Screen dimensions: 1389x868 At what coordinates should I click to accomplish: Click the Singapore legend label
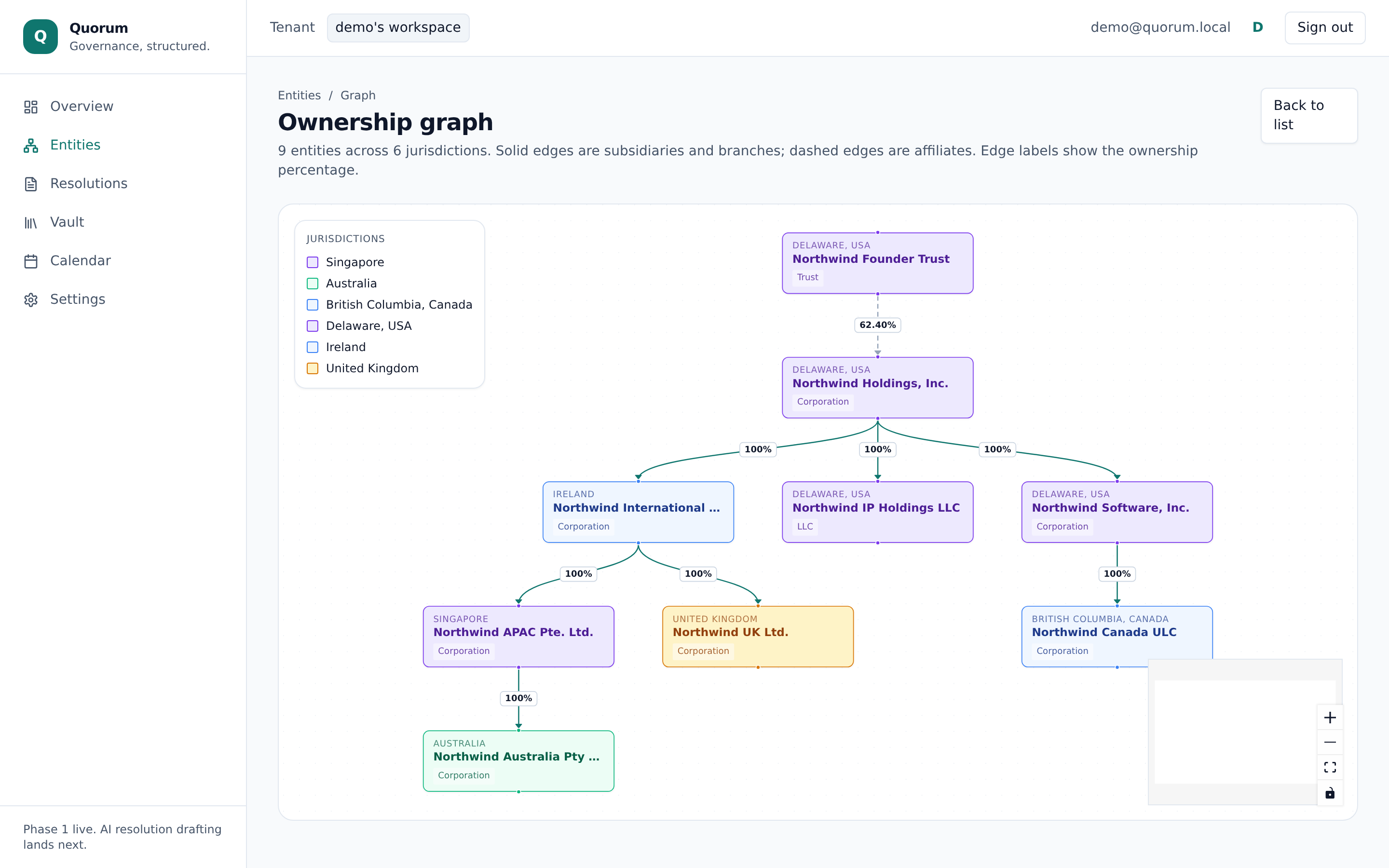[354, 262]
